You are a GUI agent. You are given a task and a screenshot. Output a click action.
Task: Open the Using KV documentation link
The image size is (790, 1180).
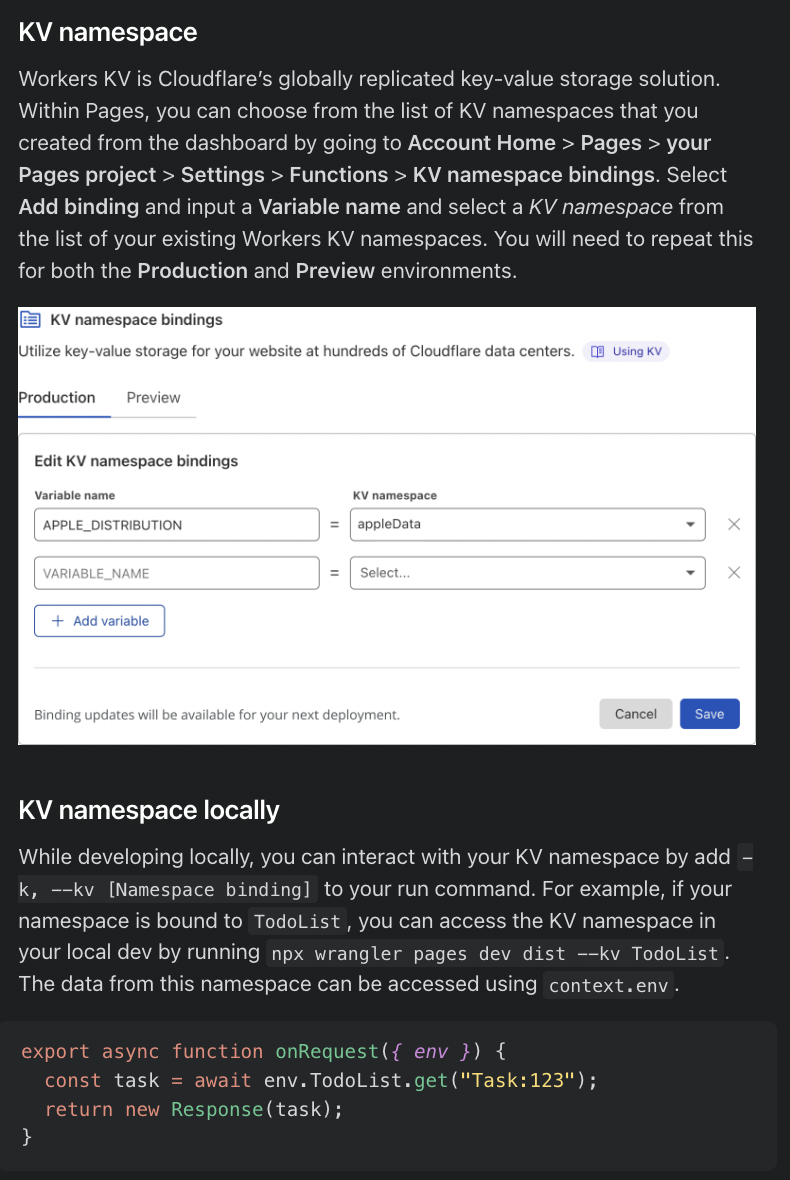click(x=626, y=352)
